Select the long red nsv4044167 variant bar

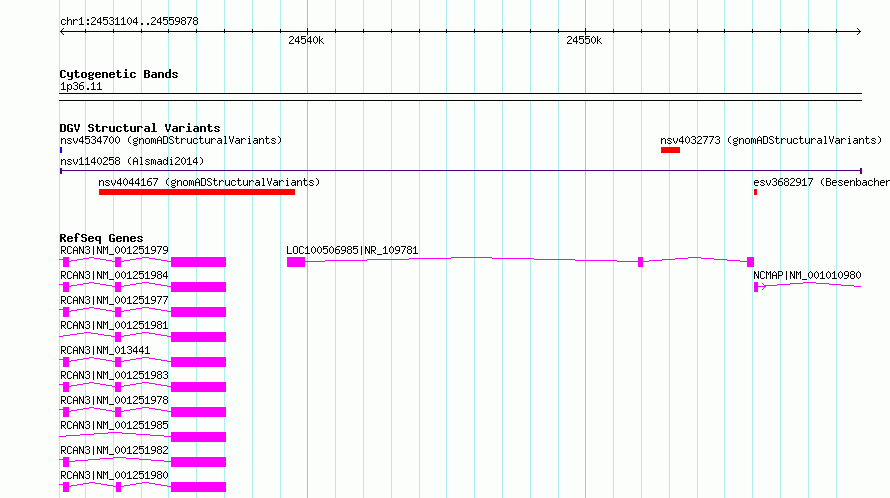(197, 192)
